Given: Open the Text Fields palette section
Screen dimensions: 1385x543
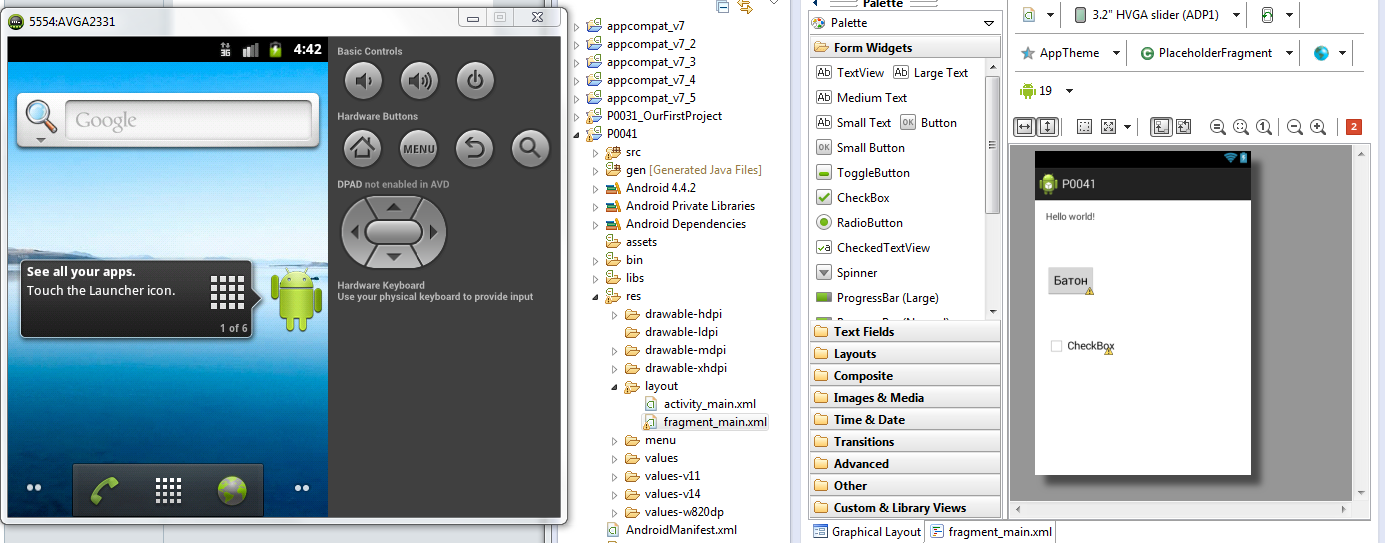Looking at the screenshot, I should coord(905,332).
